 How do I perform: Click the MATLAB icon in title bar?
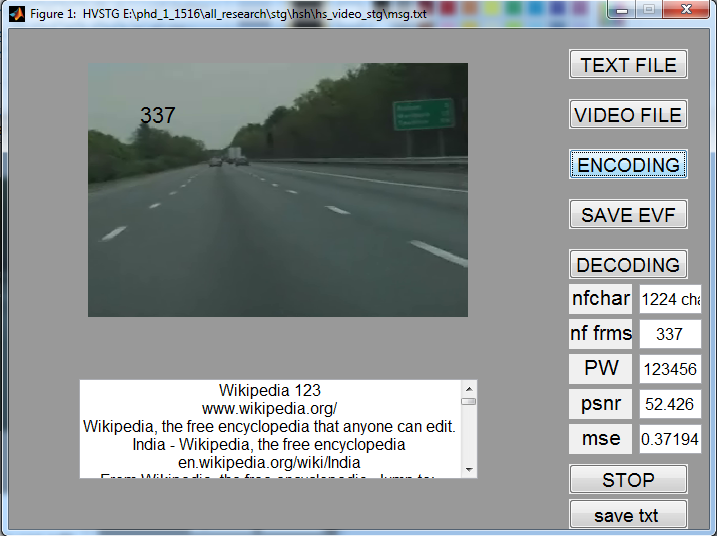[17, 13]
